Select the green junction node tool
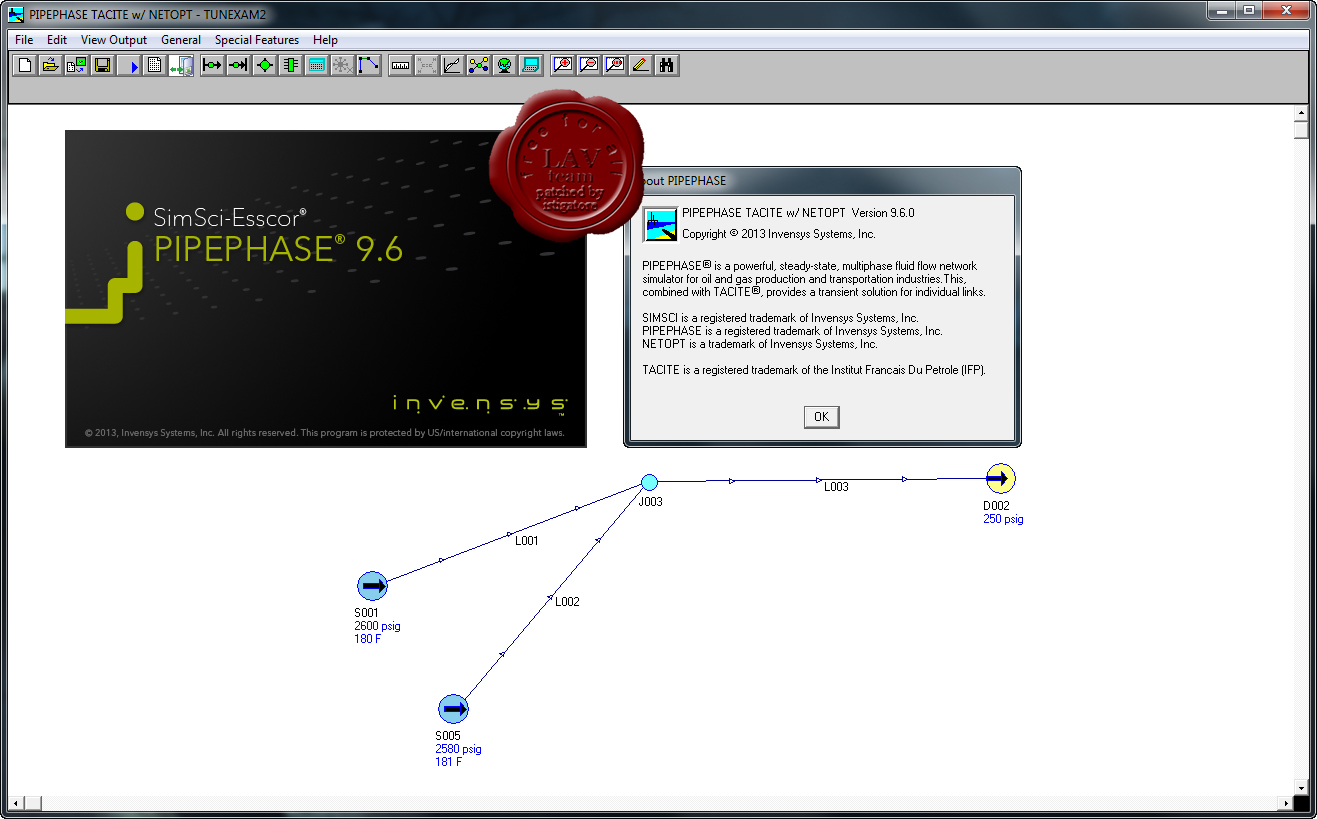The width and height of the screenshot is (1317, 819). coord(264,65)
